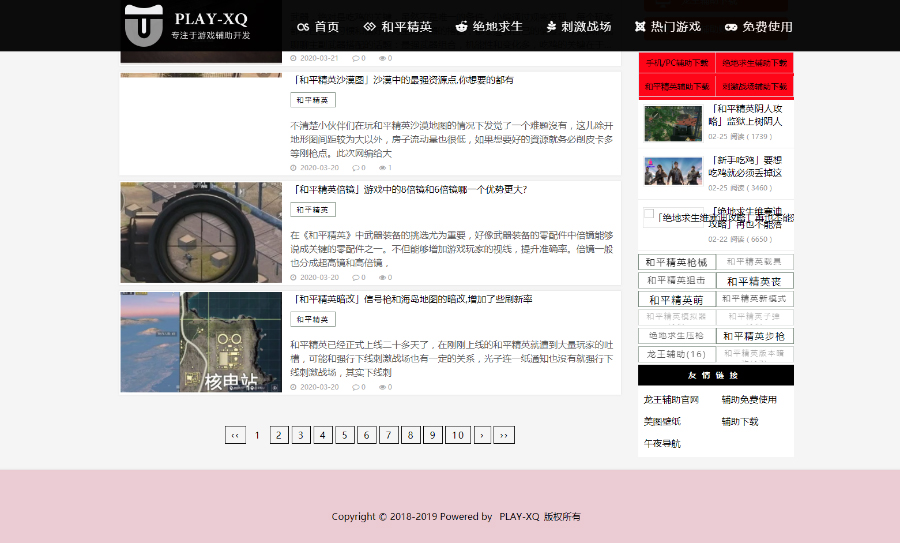Open the 辅助免费使用 friend link

(749, 400)
